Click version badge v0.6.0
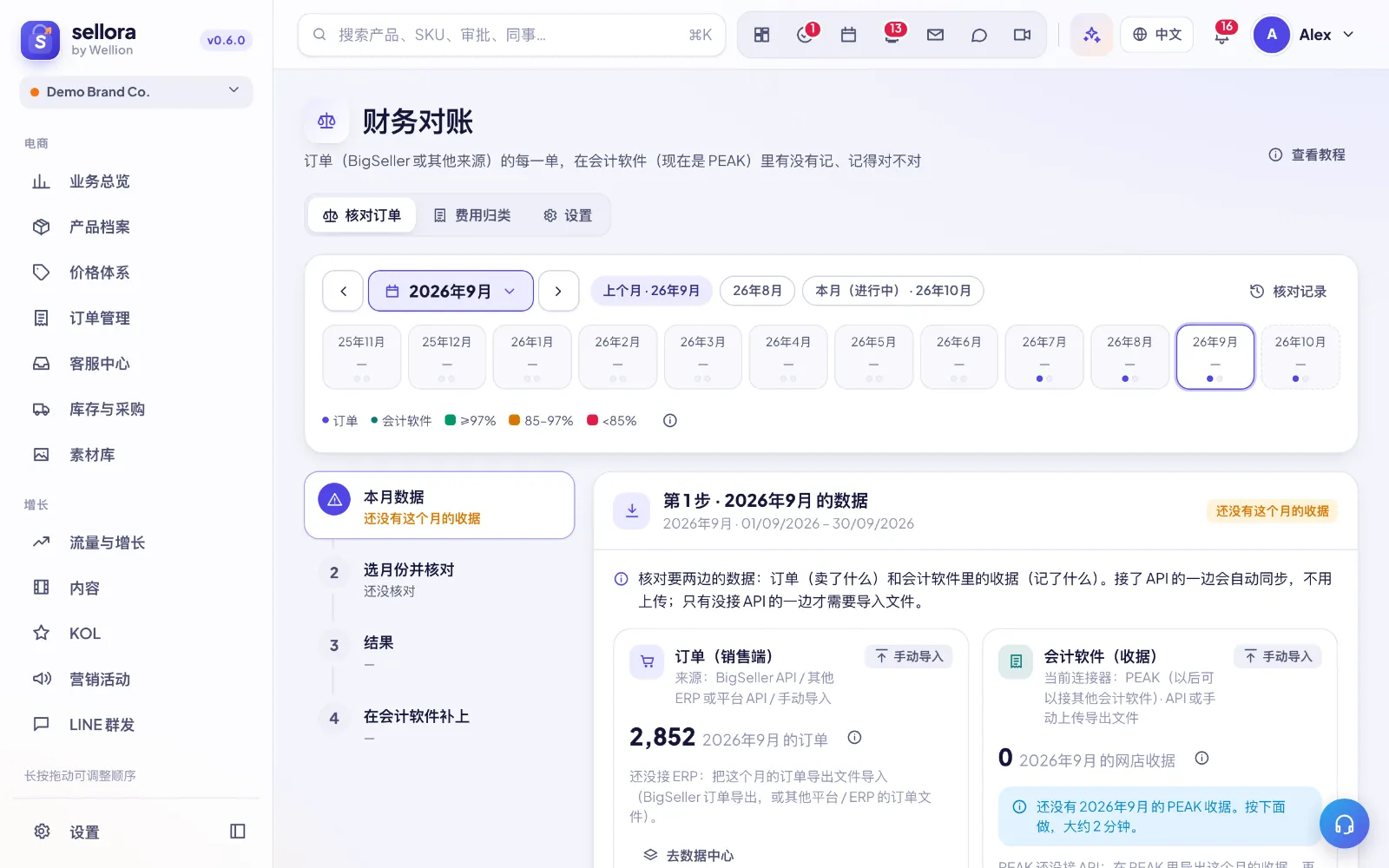The image size is (1389, 868). click(x=226, y=40)
